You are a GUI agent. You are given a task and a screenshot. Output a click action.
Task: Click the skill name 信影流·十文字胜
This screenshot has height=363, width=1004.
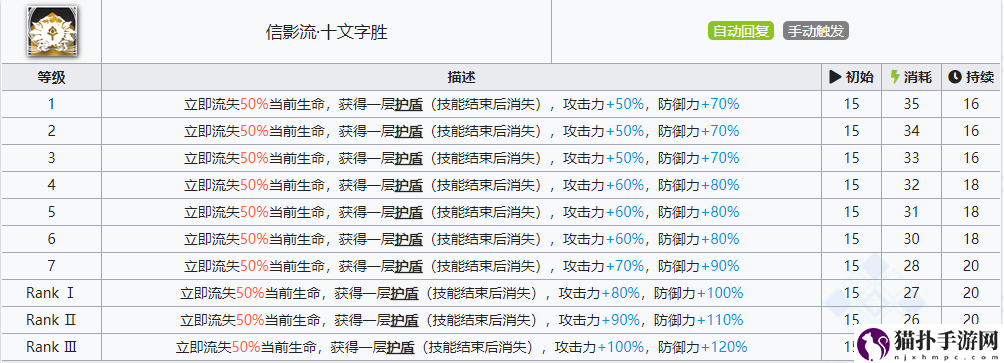[x=327, y=32]
